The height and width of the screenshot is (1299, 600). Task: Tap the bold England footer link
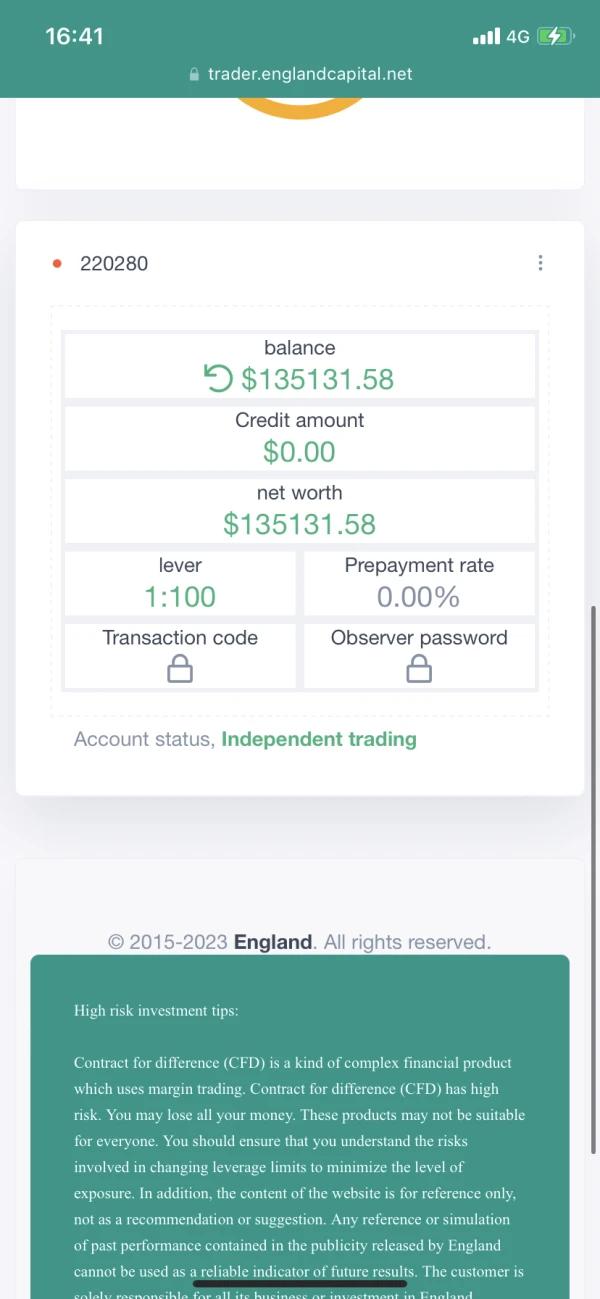click(x=273, y=942)
